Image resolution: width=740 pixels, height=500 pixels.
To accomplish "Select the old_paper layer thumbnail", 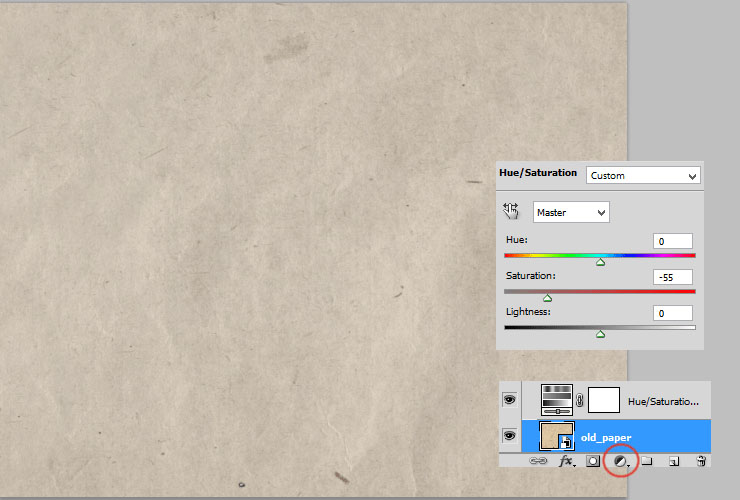I will [557, 436].
